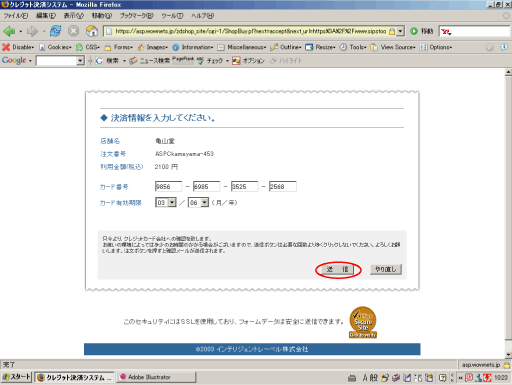Open the Help (ヘルプ) menu
This screenshot has width=512, height=385.
[x=202, y=16]
